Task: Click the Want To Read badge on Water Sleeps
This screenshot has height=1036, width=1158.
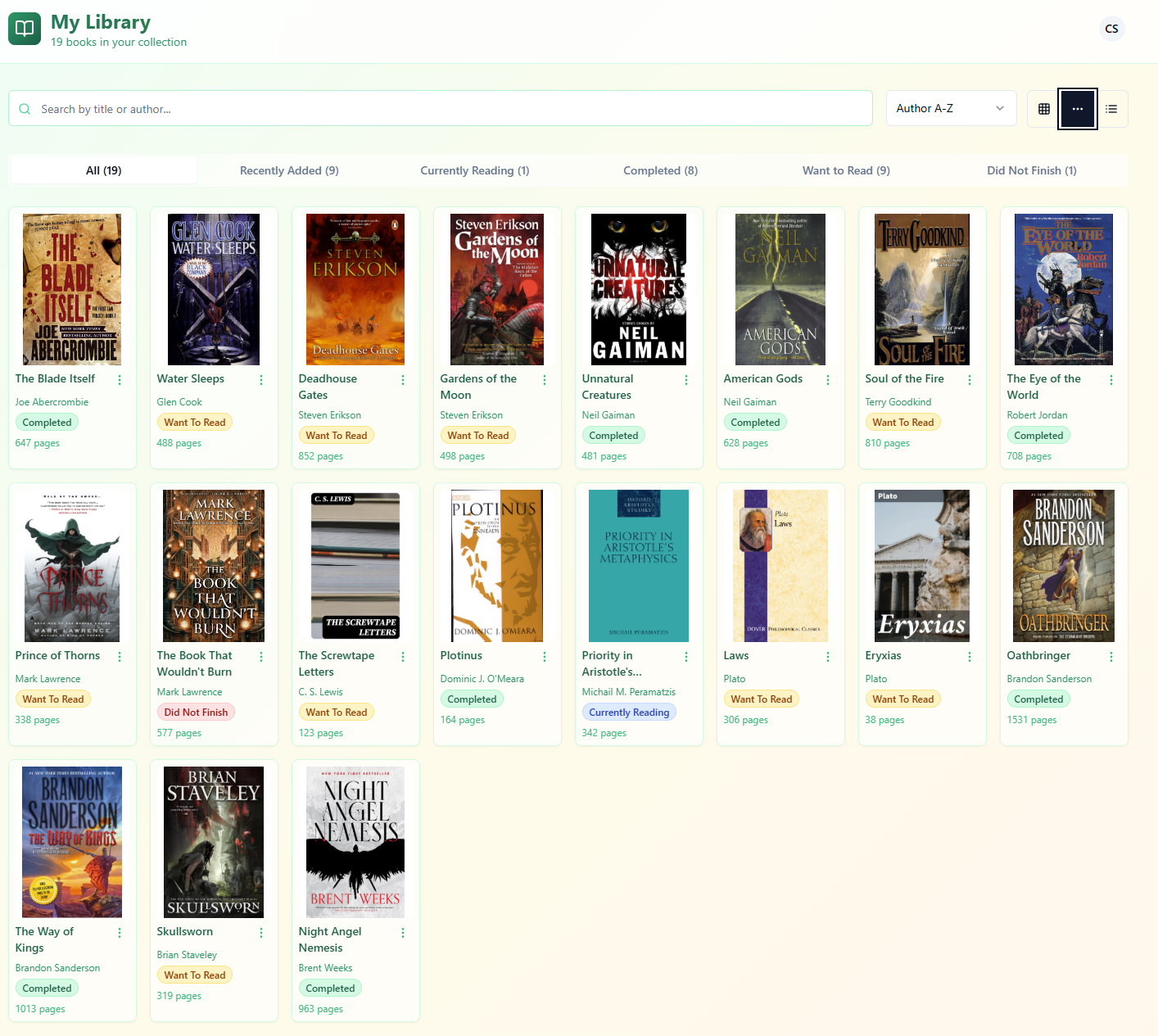Action: pyautogui.click(x=194, y=423)
